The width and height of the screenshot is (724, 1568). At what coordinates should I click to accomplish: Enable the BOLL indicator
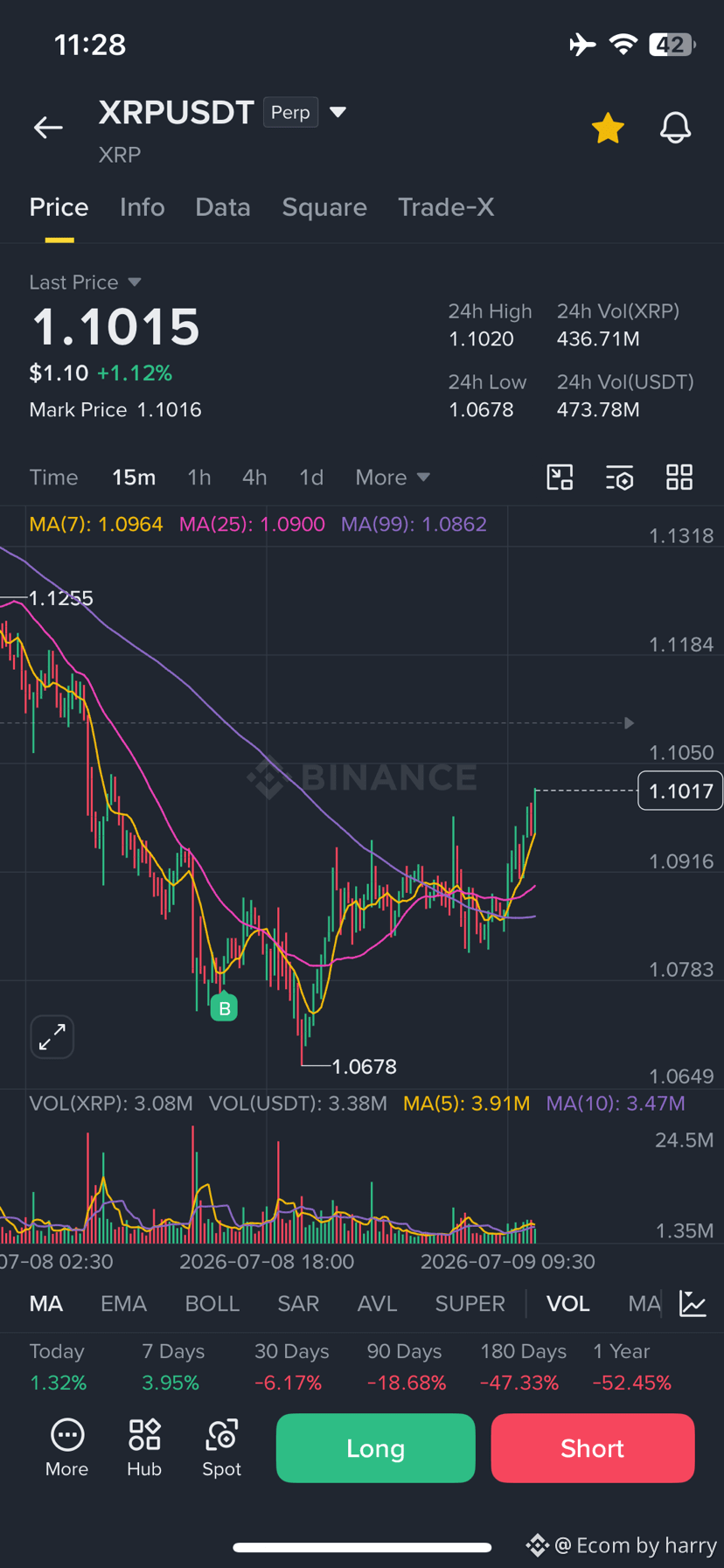(212, 1304)
